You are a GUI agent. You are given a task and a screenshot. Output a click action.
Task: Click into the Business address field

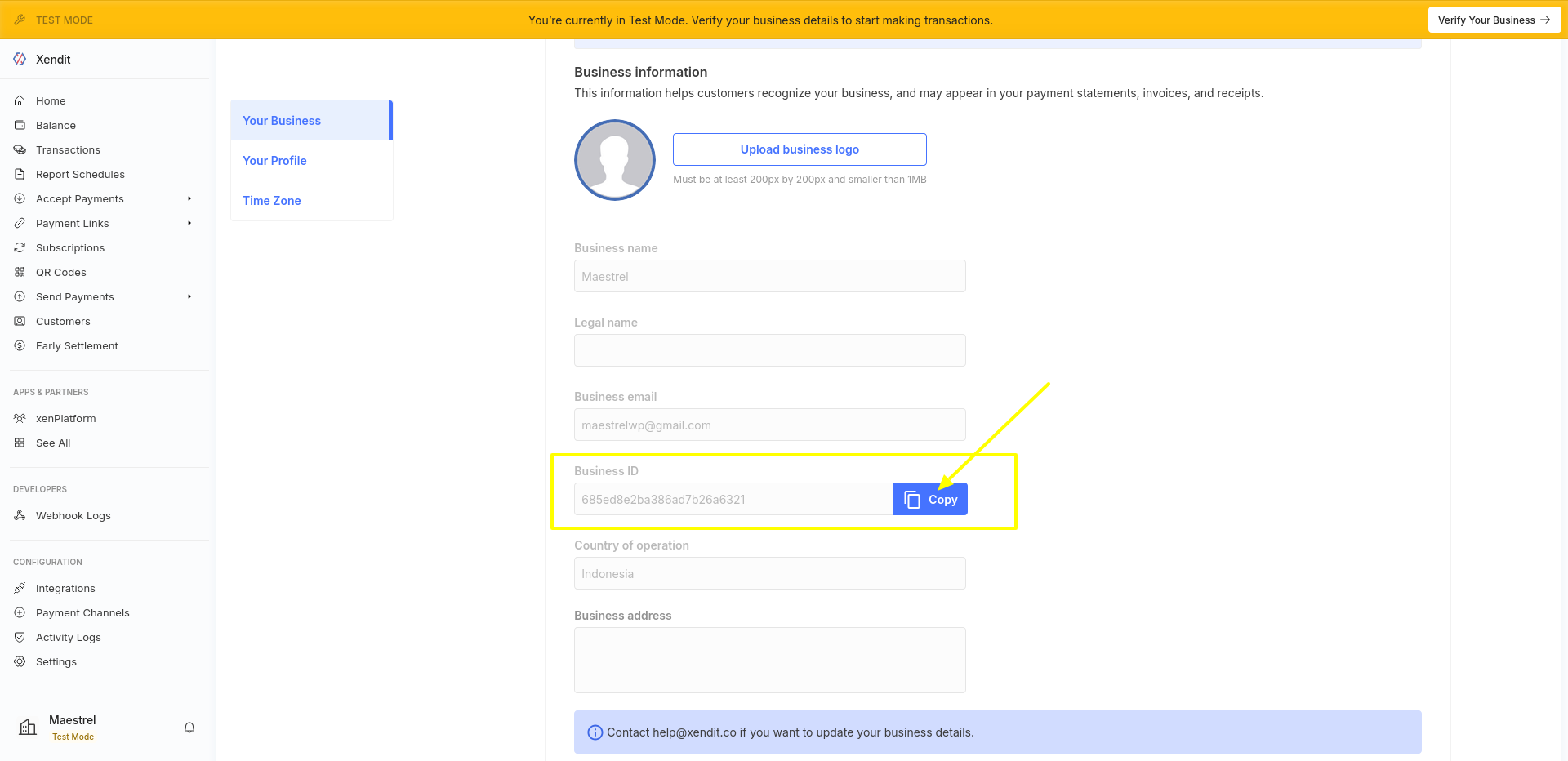(x=769, y=660)
